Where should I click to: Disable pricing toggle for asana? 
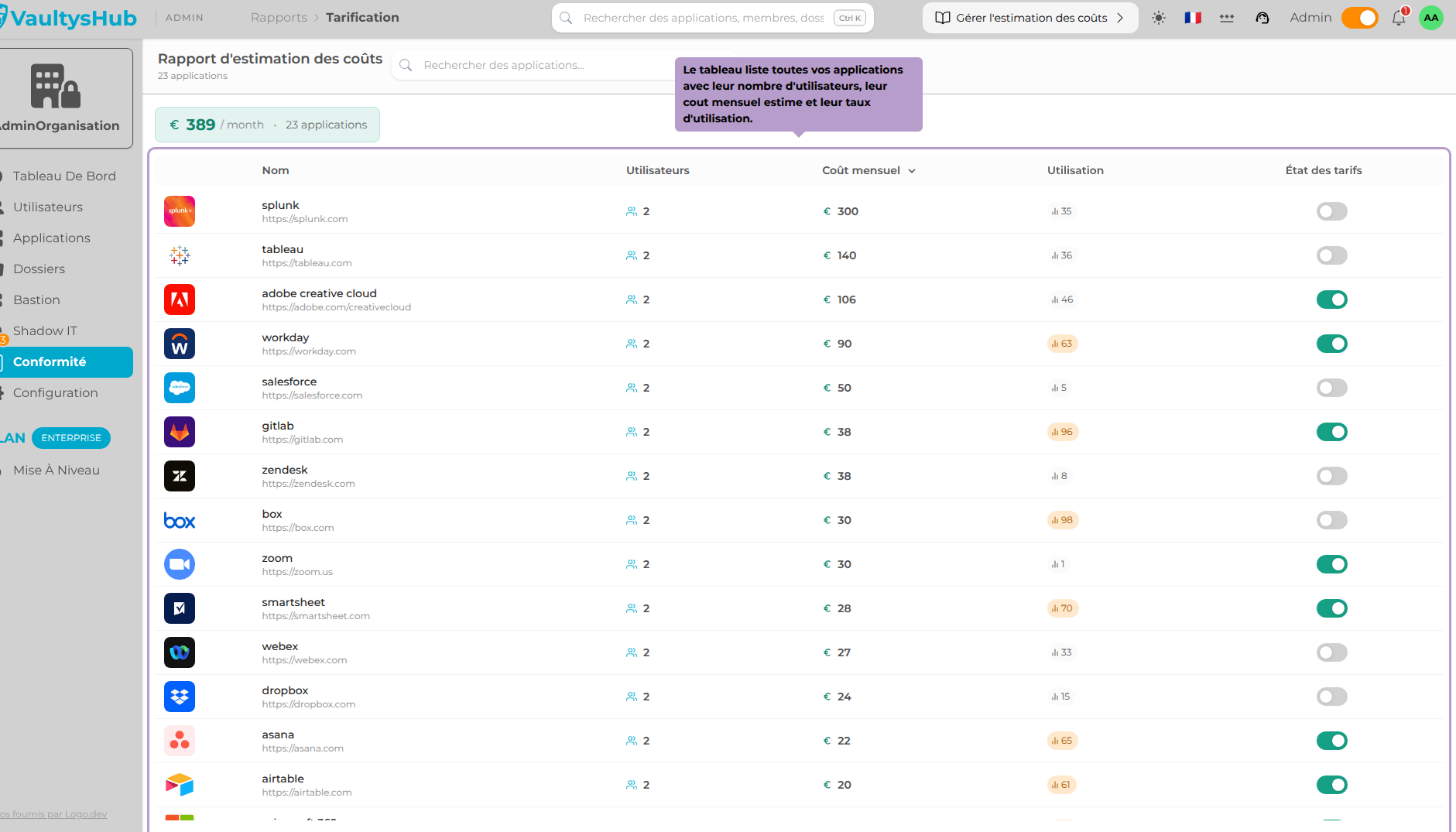tap(1332, 741)
